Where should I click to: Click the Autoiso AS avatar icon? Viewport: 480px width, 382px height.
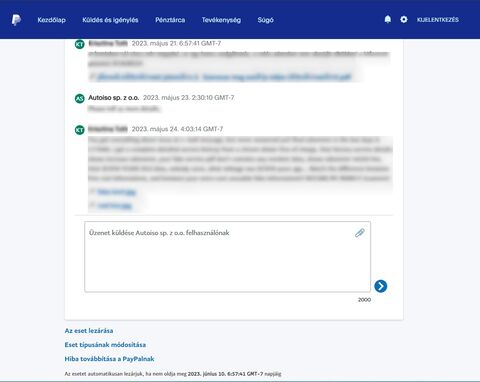pos(80,98)
